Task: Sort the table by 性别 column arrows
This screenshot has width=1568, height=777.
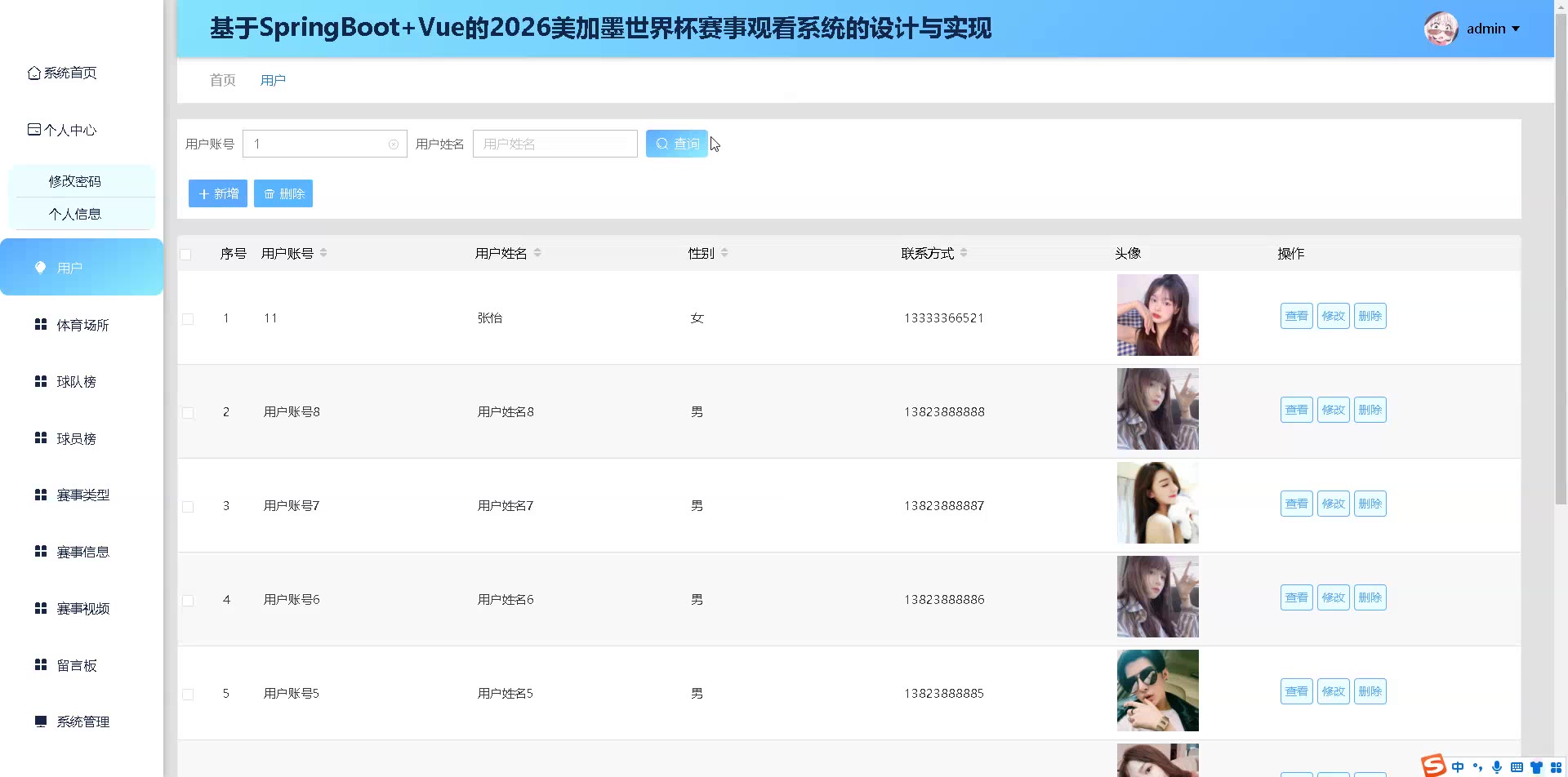Action: coord(724,253)
